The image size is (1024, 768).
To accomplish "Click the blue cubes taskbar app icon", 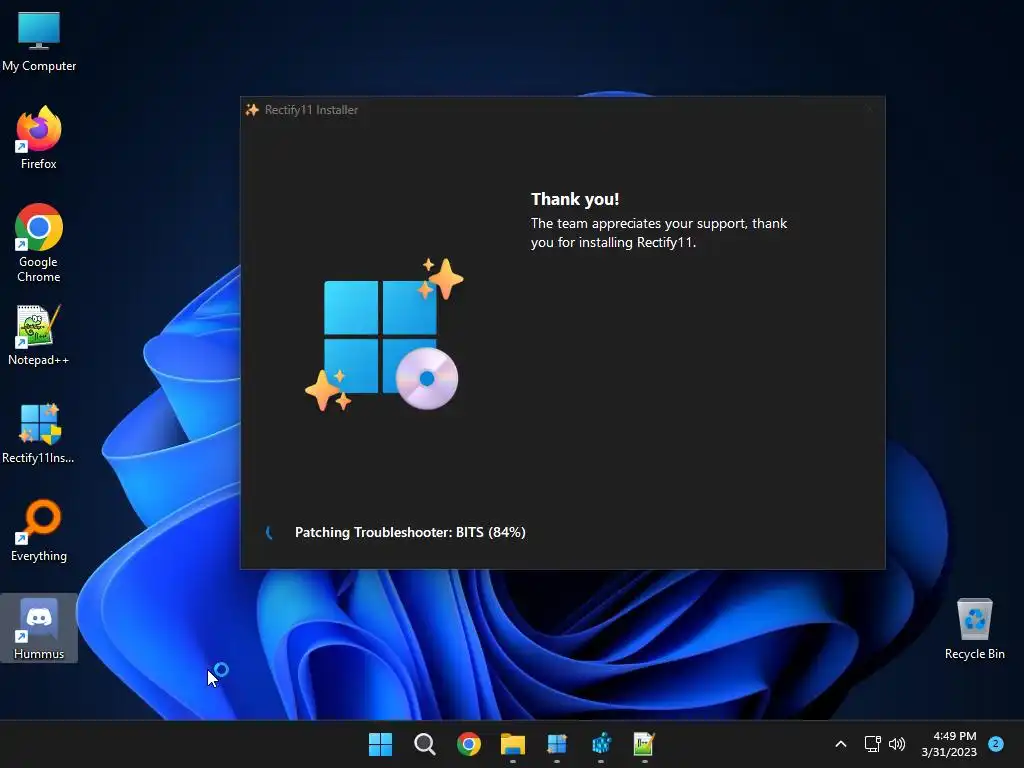I will [x=601, y=744].
